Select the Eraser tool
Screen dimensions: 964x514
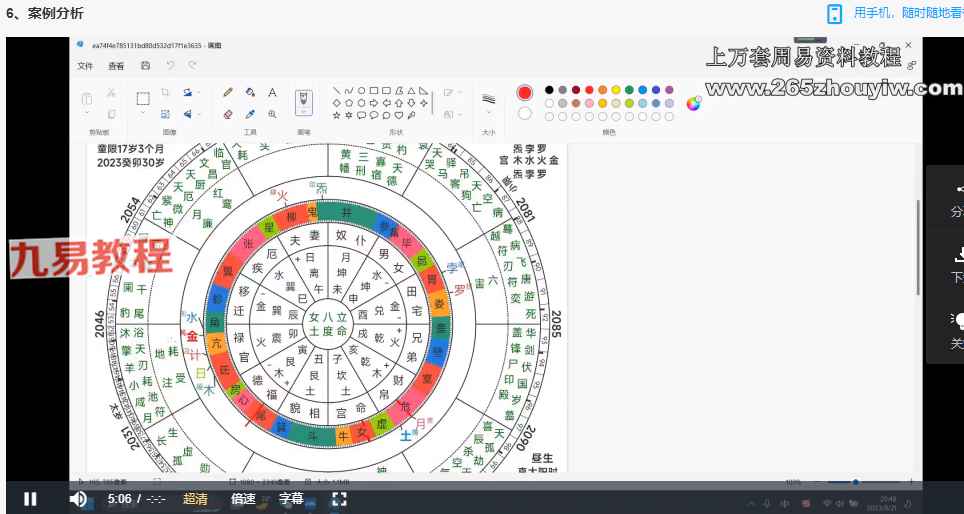coord(228,114)
